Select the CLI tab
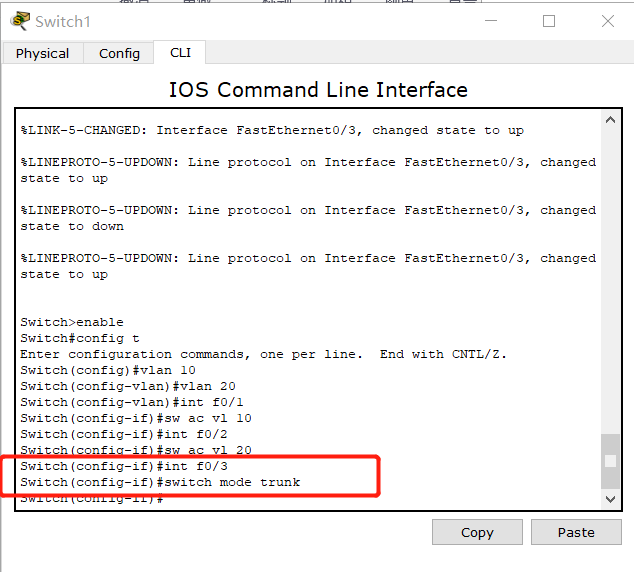Viewport: 634px width, 572px height. click(x=180, y=53)
